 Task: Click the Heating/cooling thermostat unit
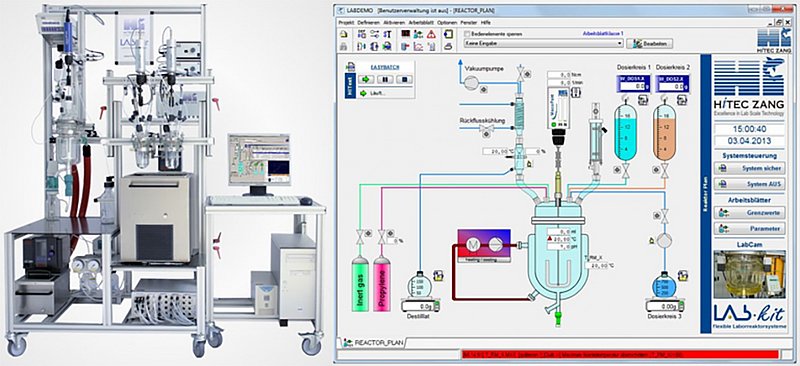[x=484, y=246]
